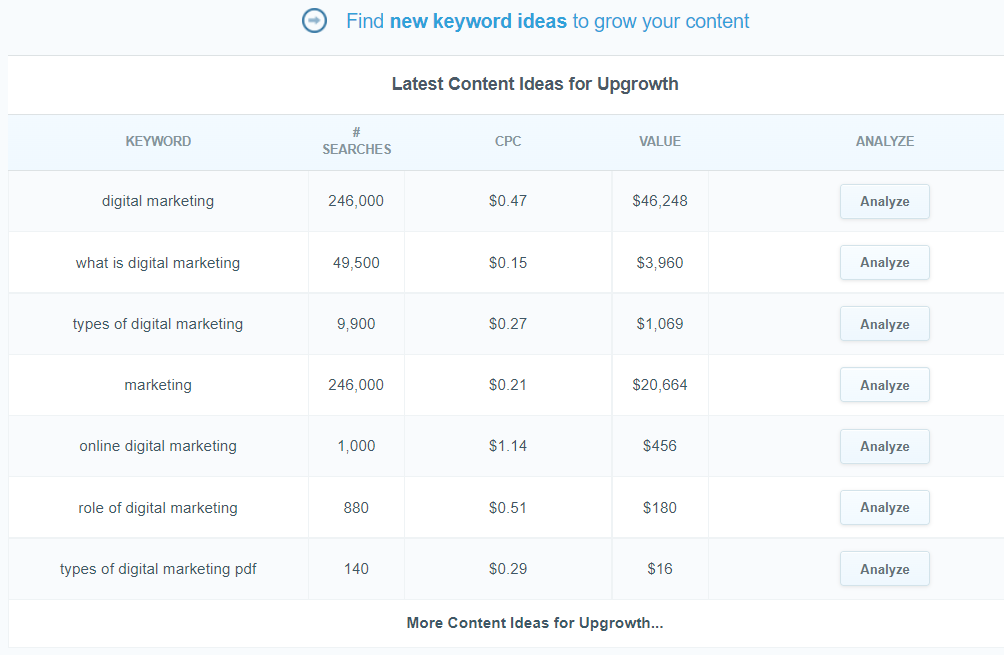Click the $0.51 CPC value
Viewport: 1004px width, 655px height.
[508, 508]
